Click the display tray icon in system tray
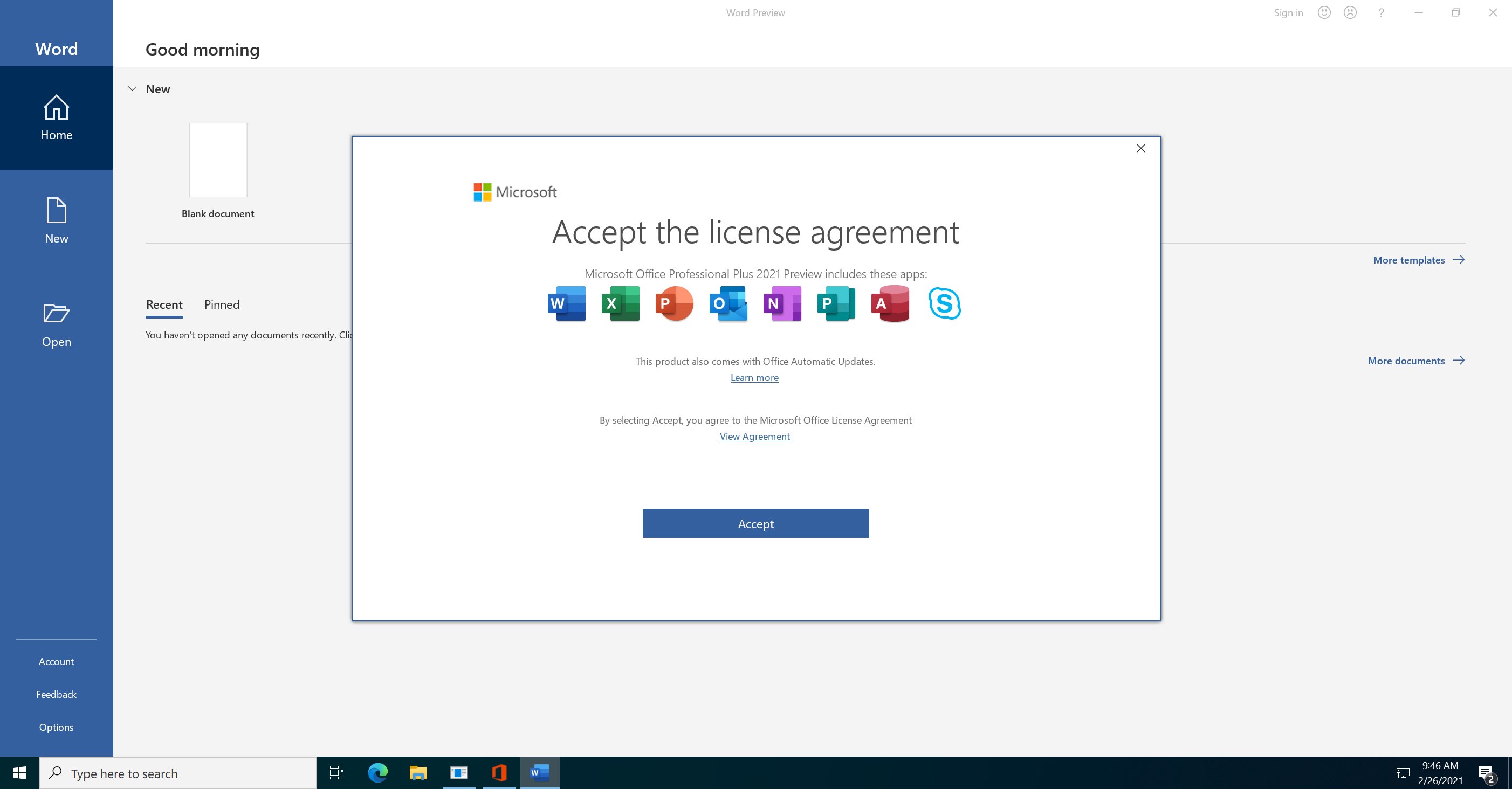This screenshot has height=789, width=1512. tap(1402, 773)
